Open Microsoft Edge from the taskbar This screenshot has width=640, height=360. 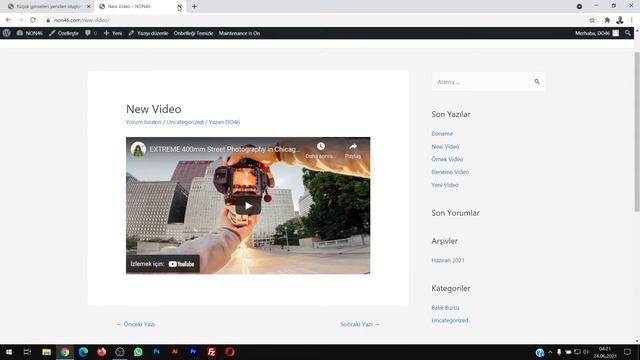coord(83,352)
